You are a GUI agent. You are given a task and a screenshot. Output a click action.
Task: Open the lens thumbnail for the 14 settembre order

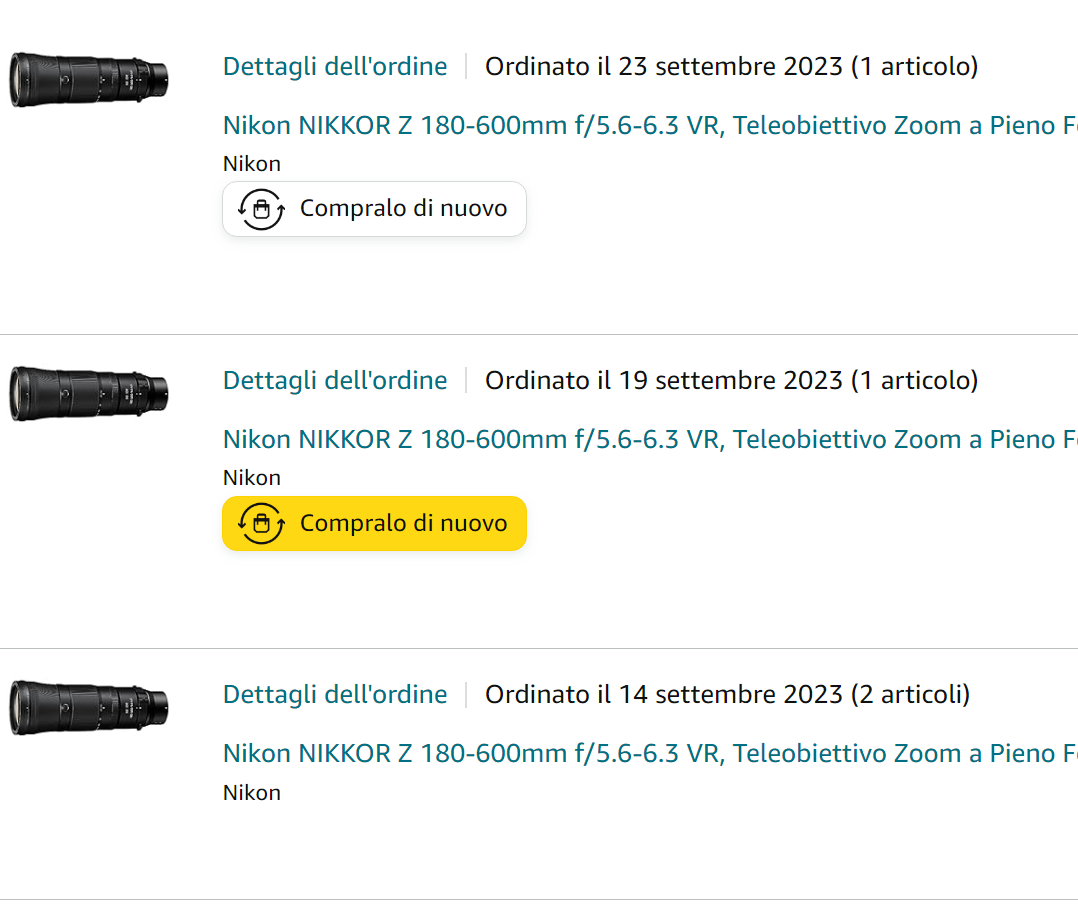pyautogui.click(x=89, y=708)
